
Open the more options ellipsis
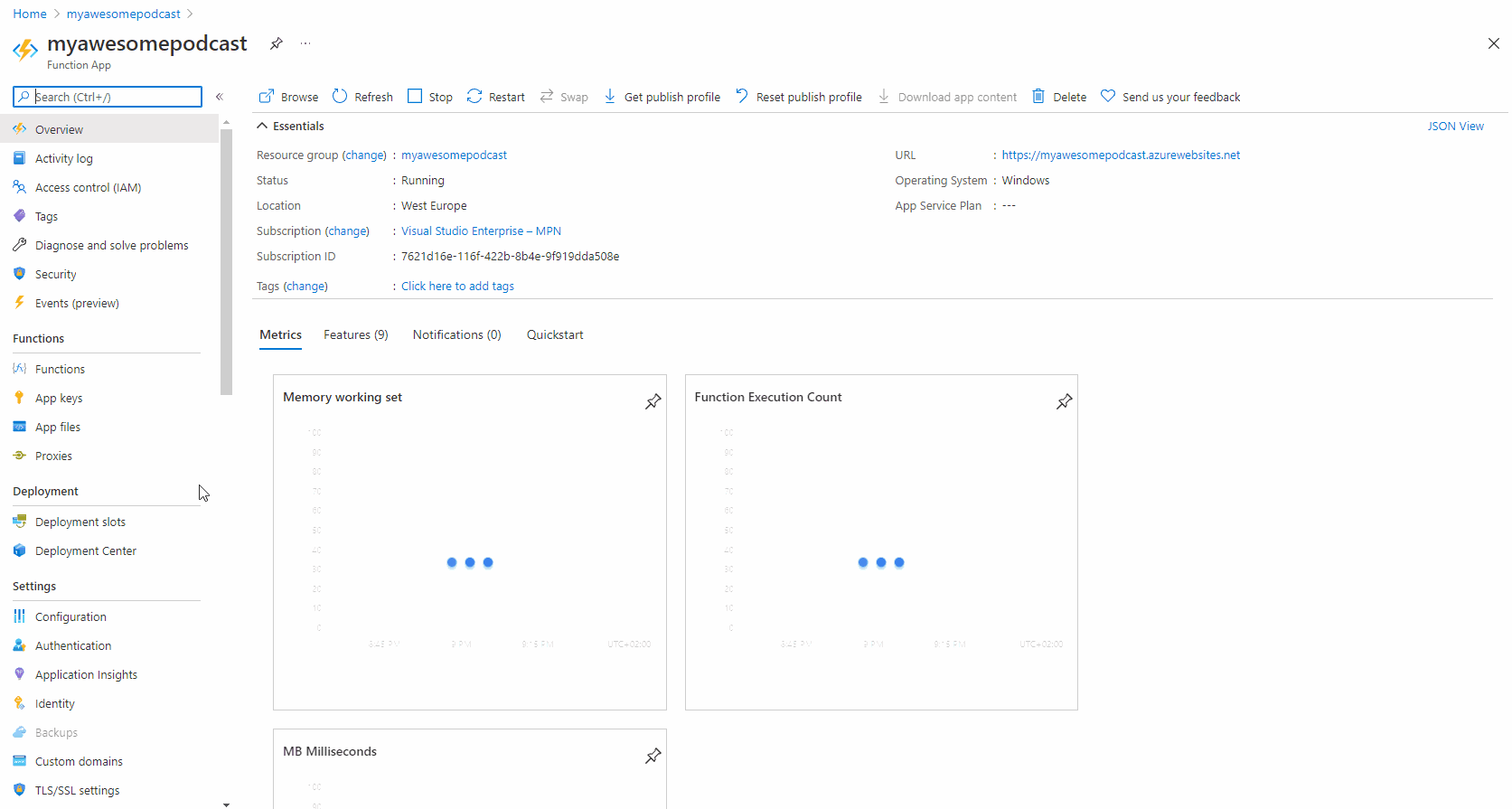pos(305,43)
